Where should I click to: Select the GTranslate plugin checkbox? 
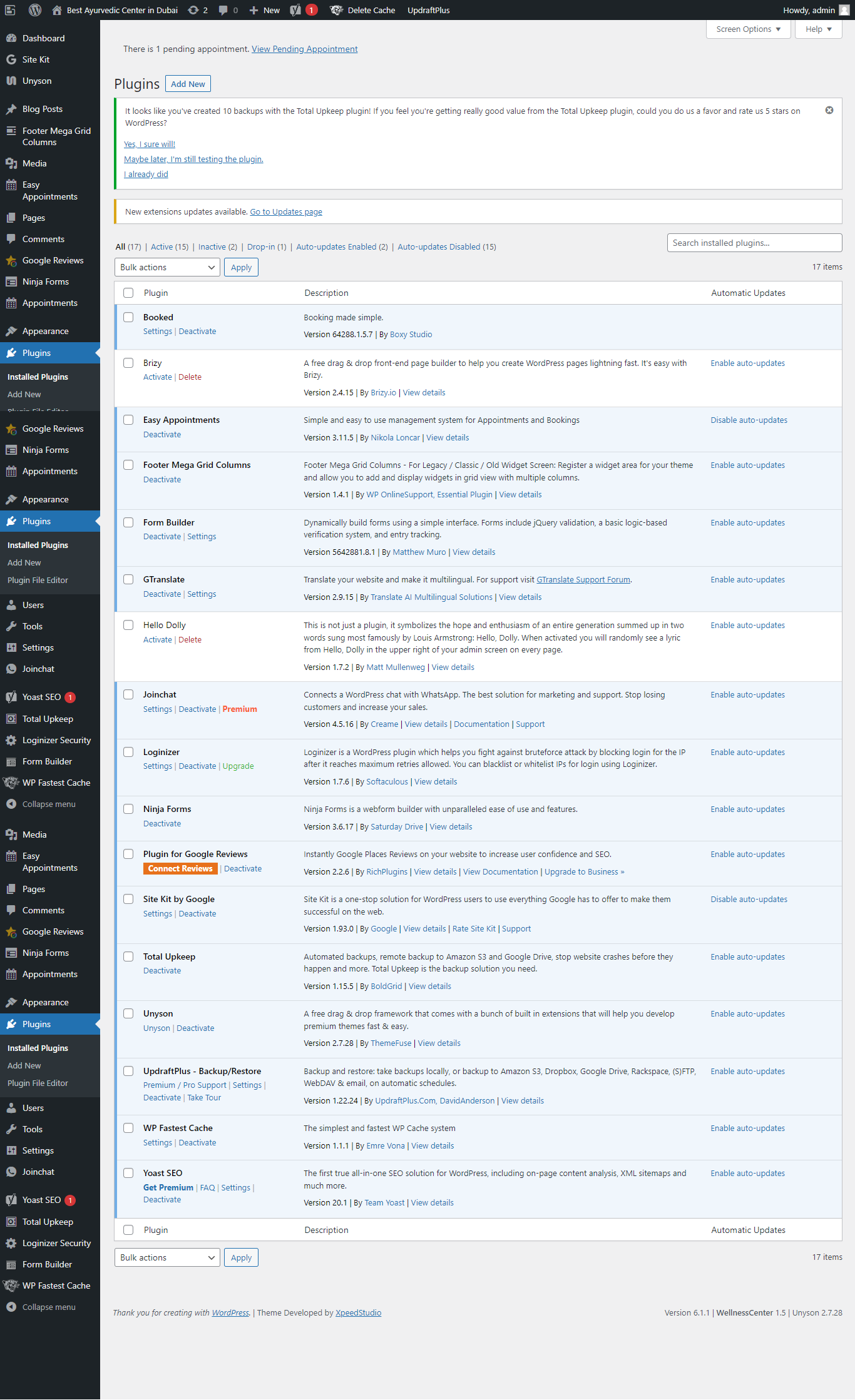pyautogui.click(x=128, y=579)
